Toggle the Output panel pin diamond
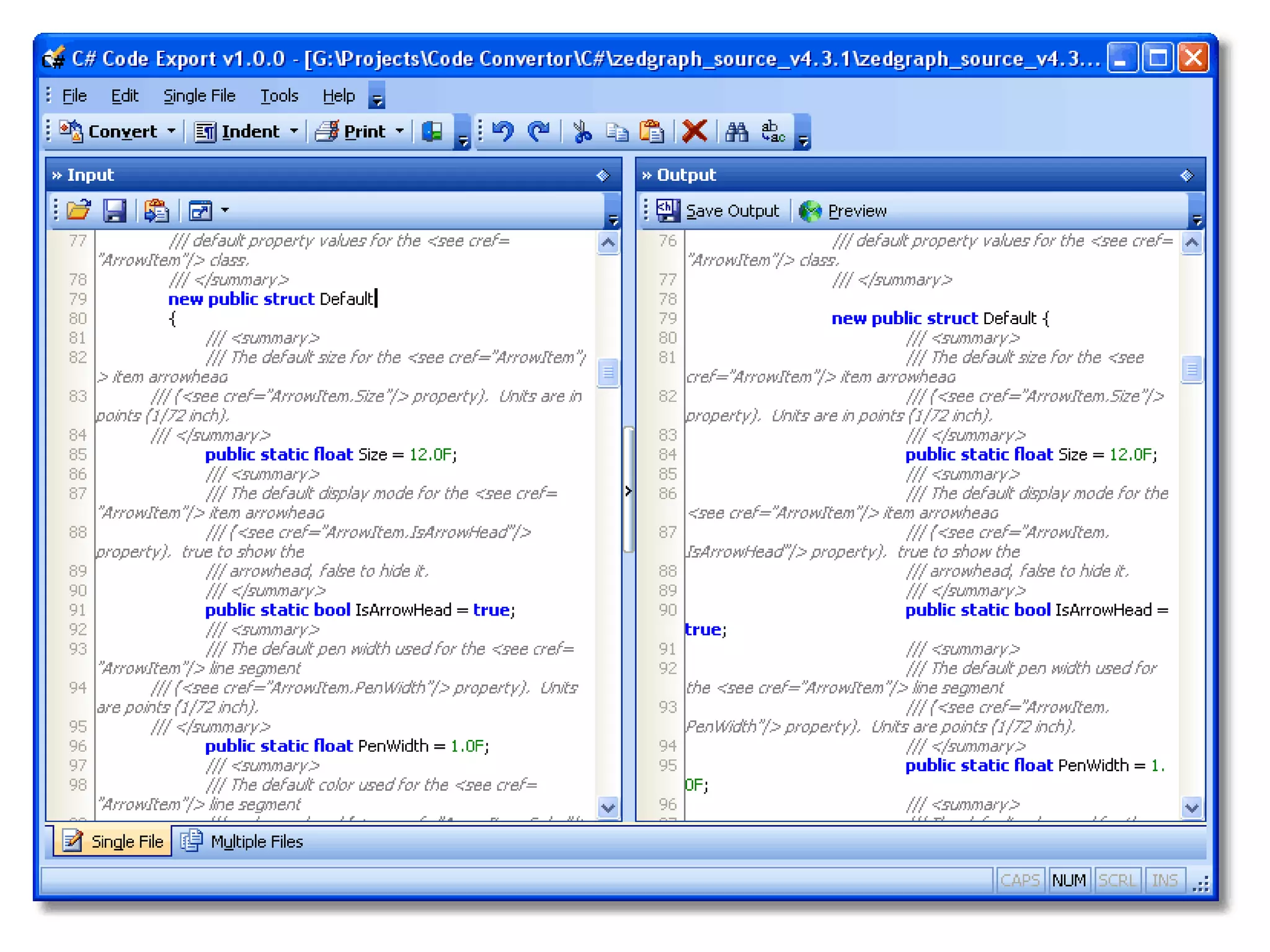 pyautogui.click(x=1186, y=175)
